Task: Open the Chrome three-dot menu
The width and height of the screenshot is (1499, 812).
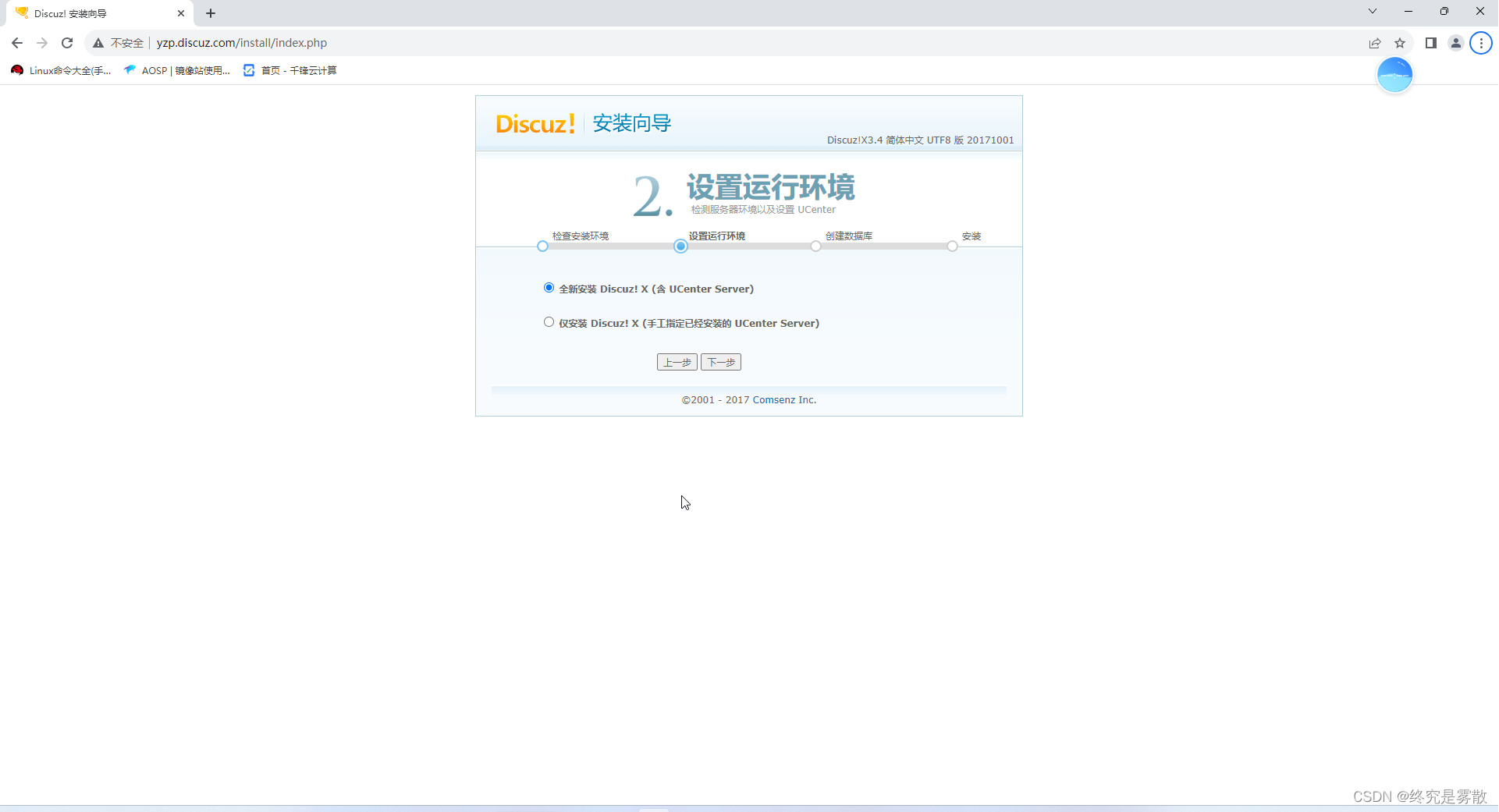Action: [x=1481, y=43]
